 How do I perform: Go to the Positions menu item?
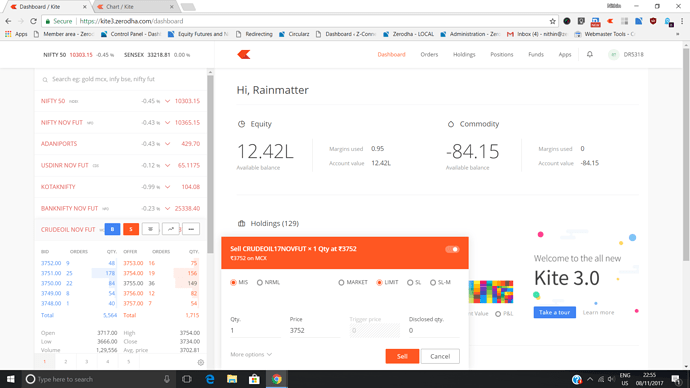(x=502, y=55)
